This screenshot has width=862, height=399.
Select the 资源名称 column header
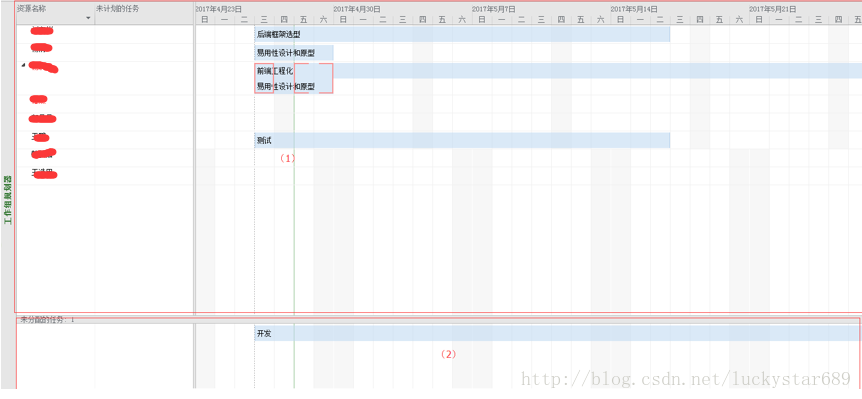(56, 14)
